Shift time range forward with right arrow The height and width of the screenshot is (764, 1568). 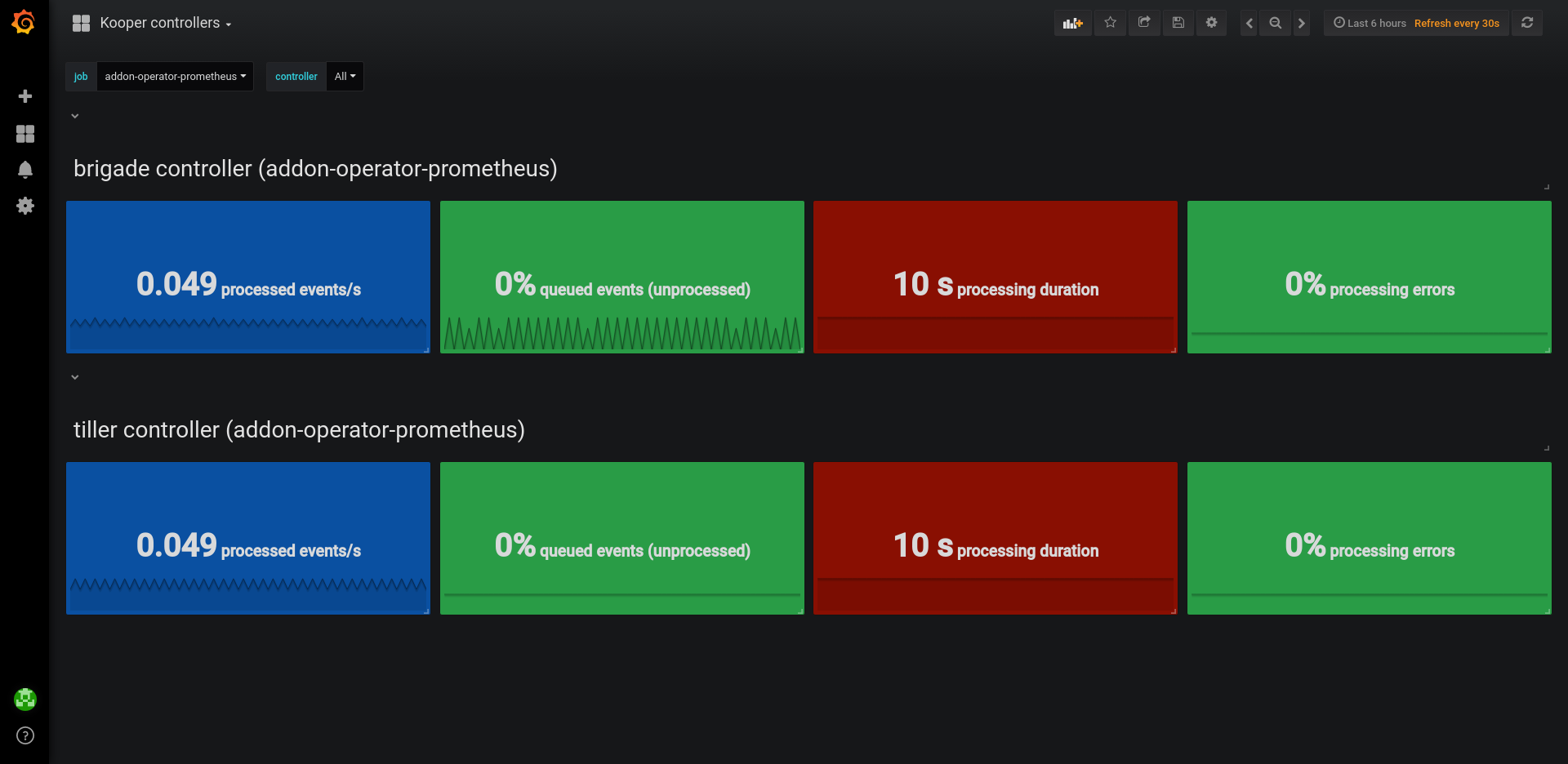coord(1302,23)
